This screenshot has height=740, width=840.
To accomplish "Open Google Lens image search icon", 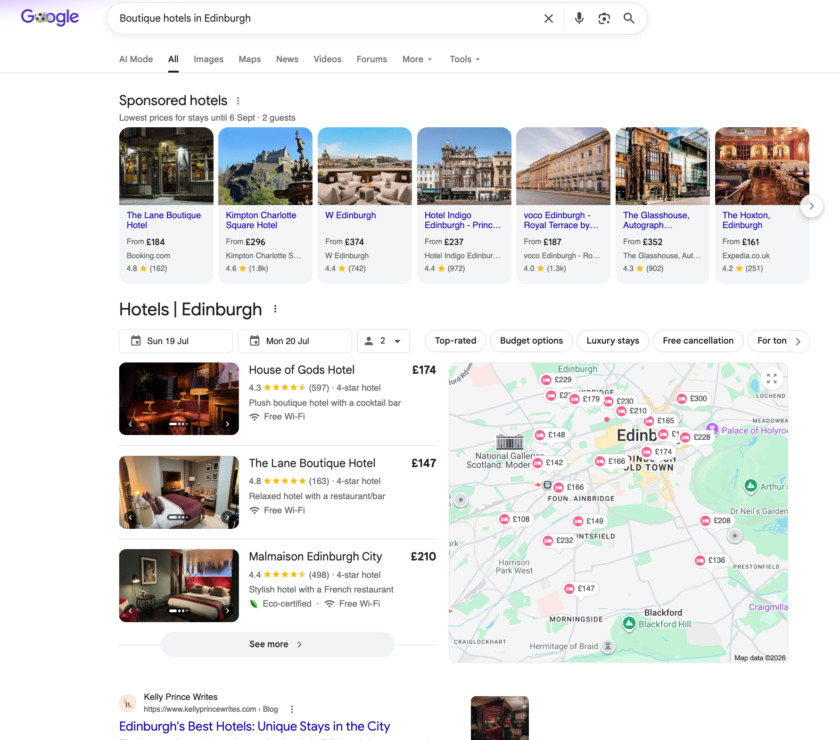I will (x=604, y=18).
